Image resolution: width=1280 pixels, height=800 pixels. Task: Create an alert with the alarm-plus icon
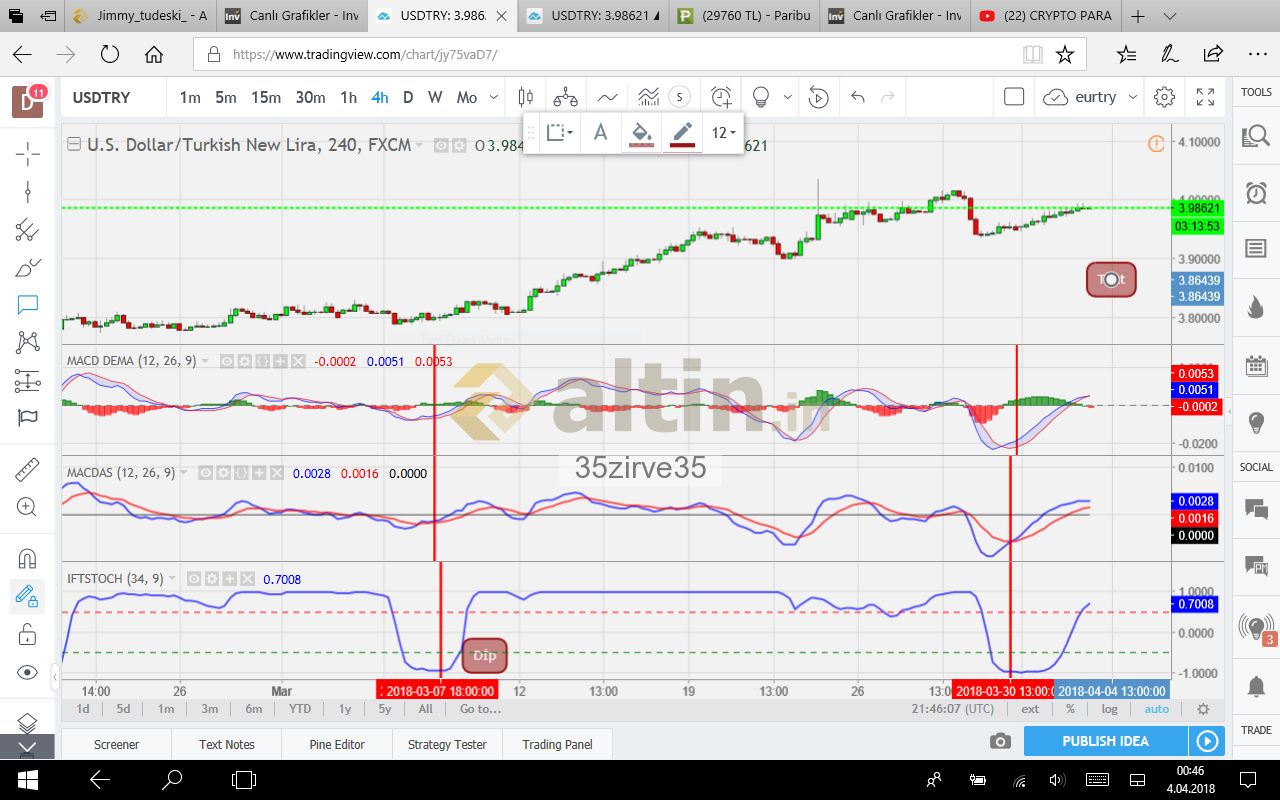coord(721,97)
